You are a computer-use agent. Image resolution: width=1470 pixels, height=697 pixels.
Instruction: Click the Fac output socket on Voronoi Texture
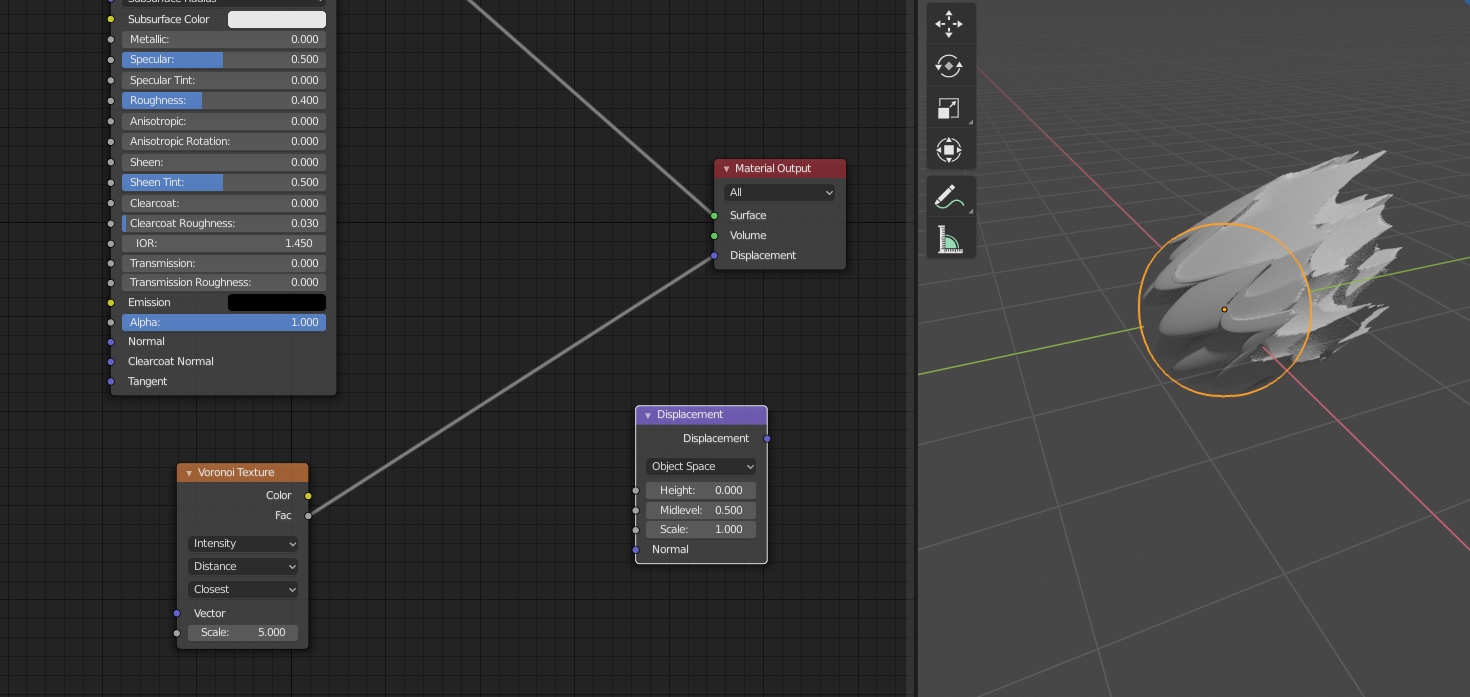(x=309, y=515)
